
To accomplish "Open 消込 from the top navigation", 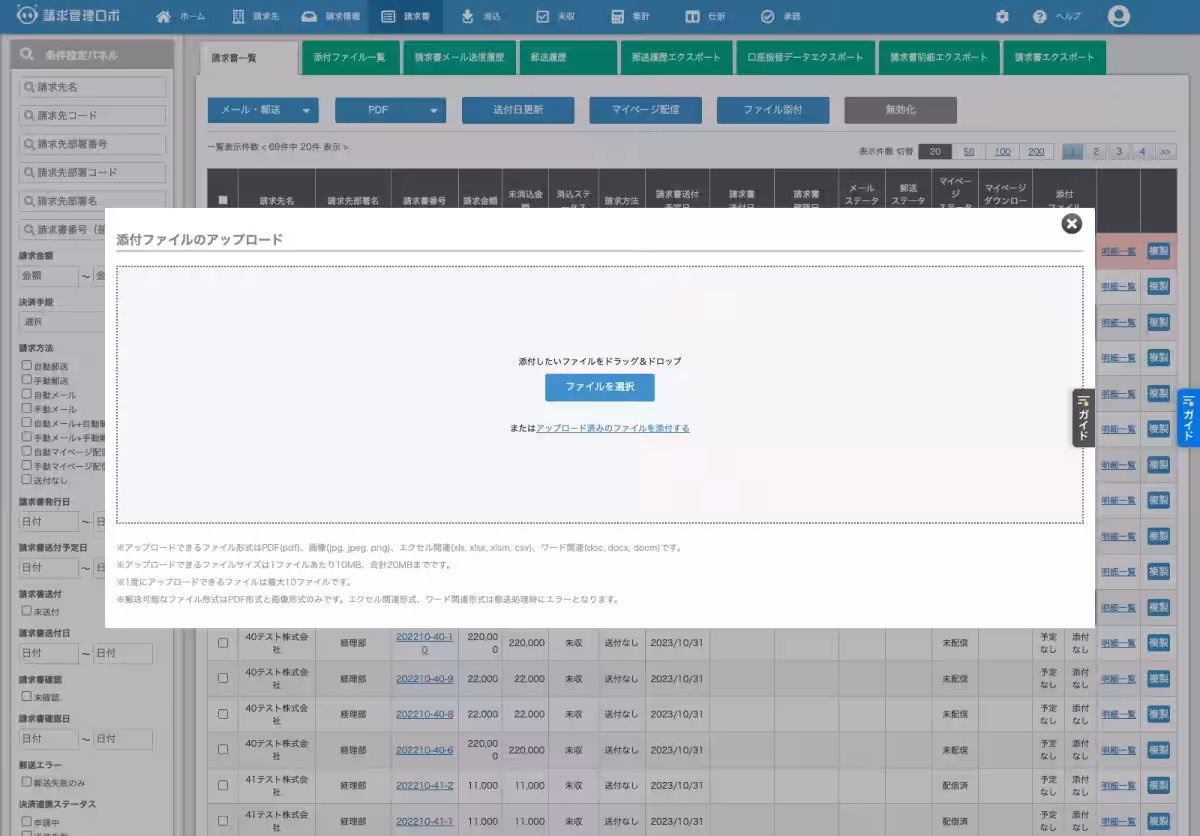I will (x=481, y=17).
